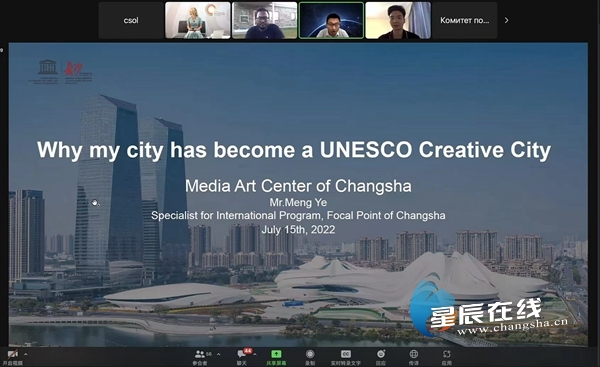Click the 'July 15th, 2022' date text
This screenshot has width=600, height=367.
point(298,230)
